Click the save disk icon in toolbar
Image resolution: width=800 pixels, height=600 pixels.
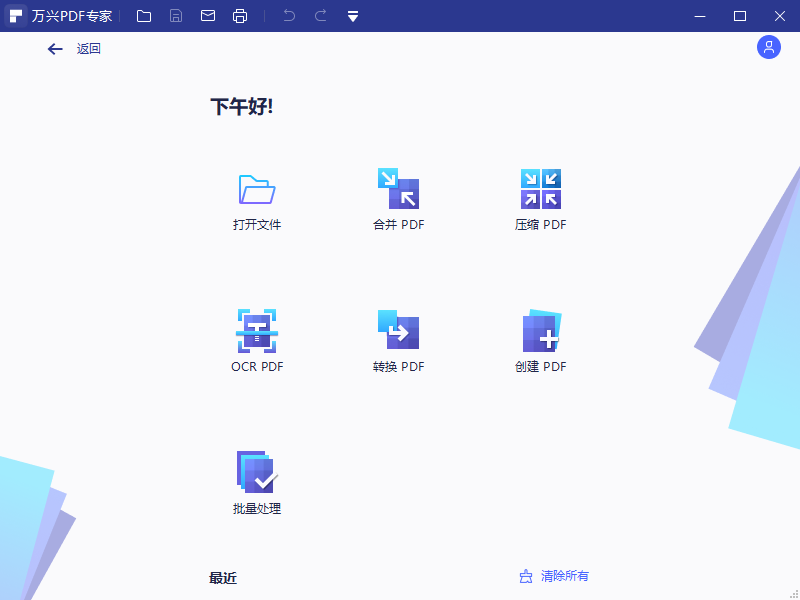click(176, 16)
